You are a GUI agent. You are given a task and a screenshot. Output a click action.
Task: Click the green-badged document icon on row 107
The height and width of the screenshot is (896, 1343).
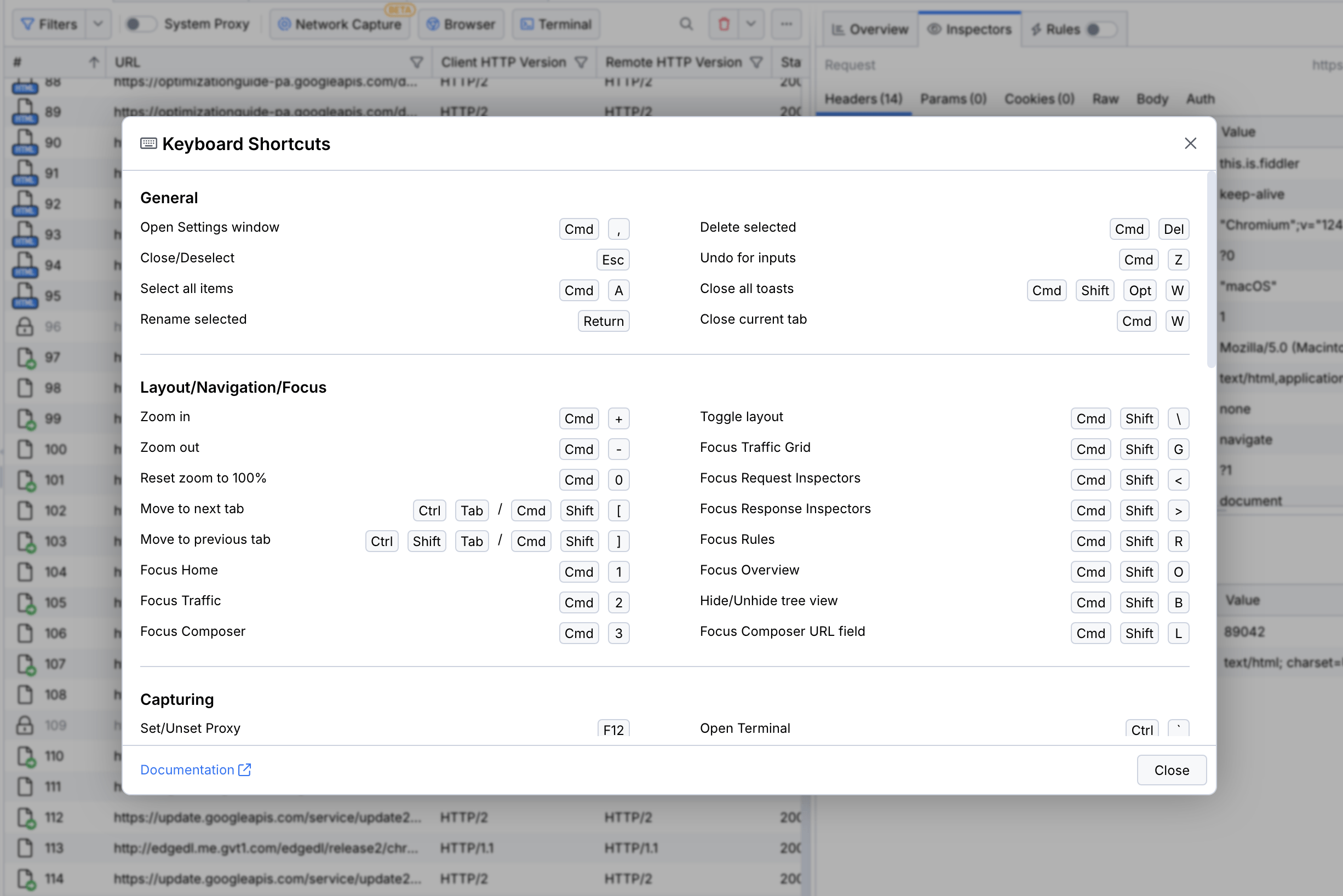[26, 664]
